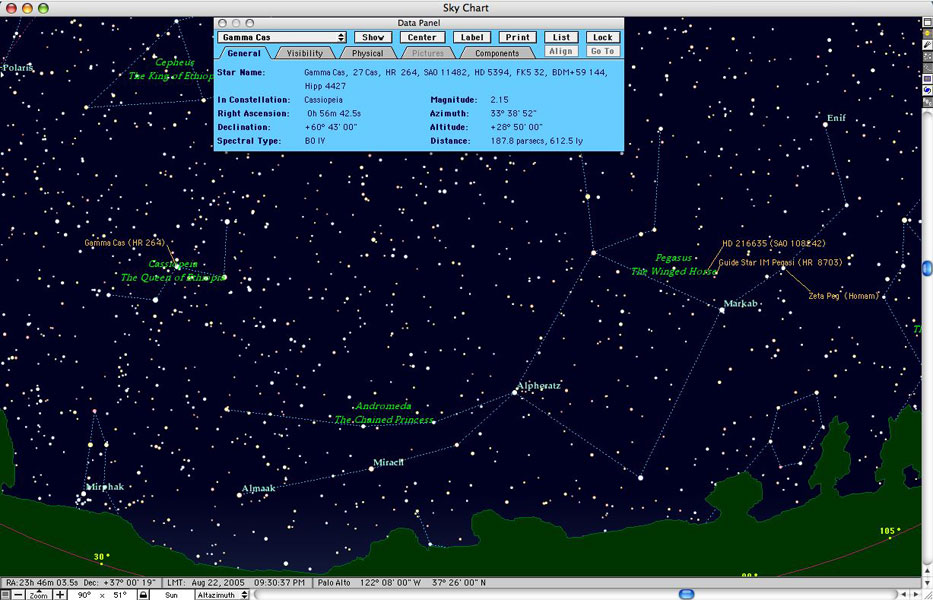The height and width of the screenshot is (600, 933).
Task: Open the Zoom popup menu
Action: (39, 595)
